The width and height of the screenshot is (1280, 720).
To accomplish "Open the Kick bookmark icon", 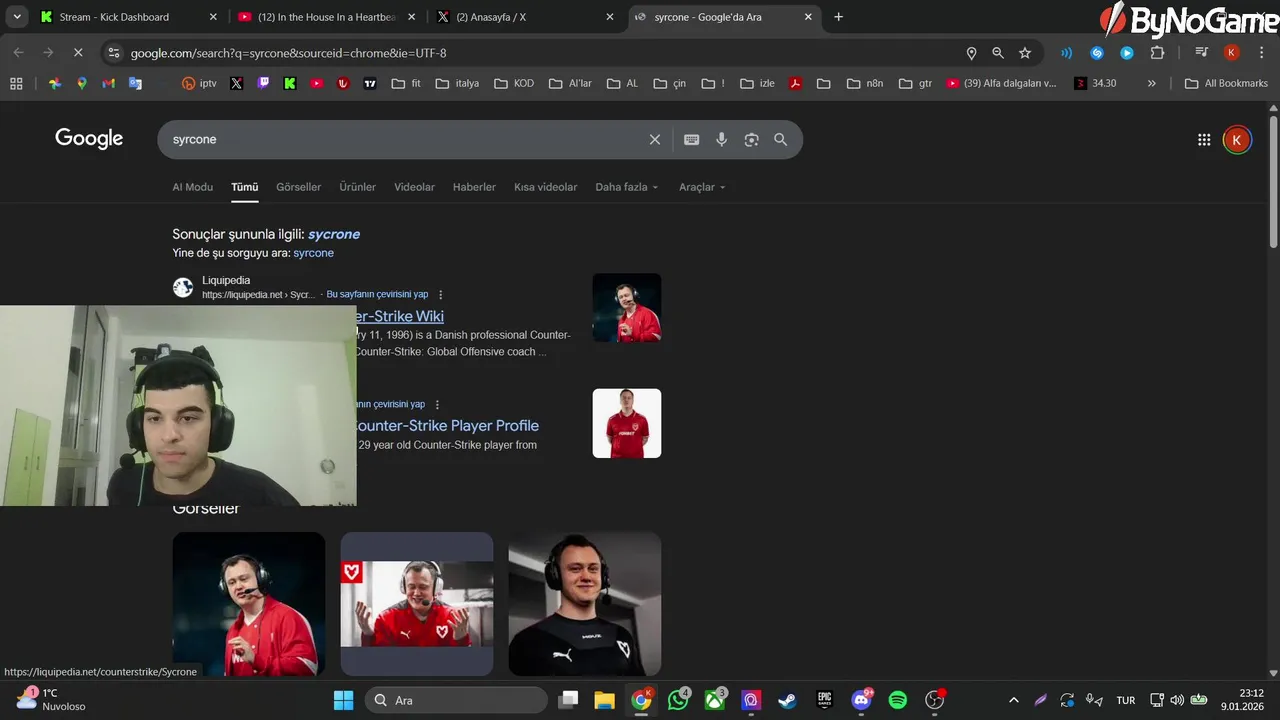I will point(290,83).
